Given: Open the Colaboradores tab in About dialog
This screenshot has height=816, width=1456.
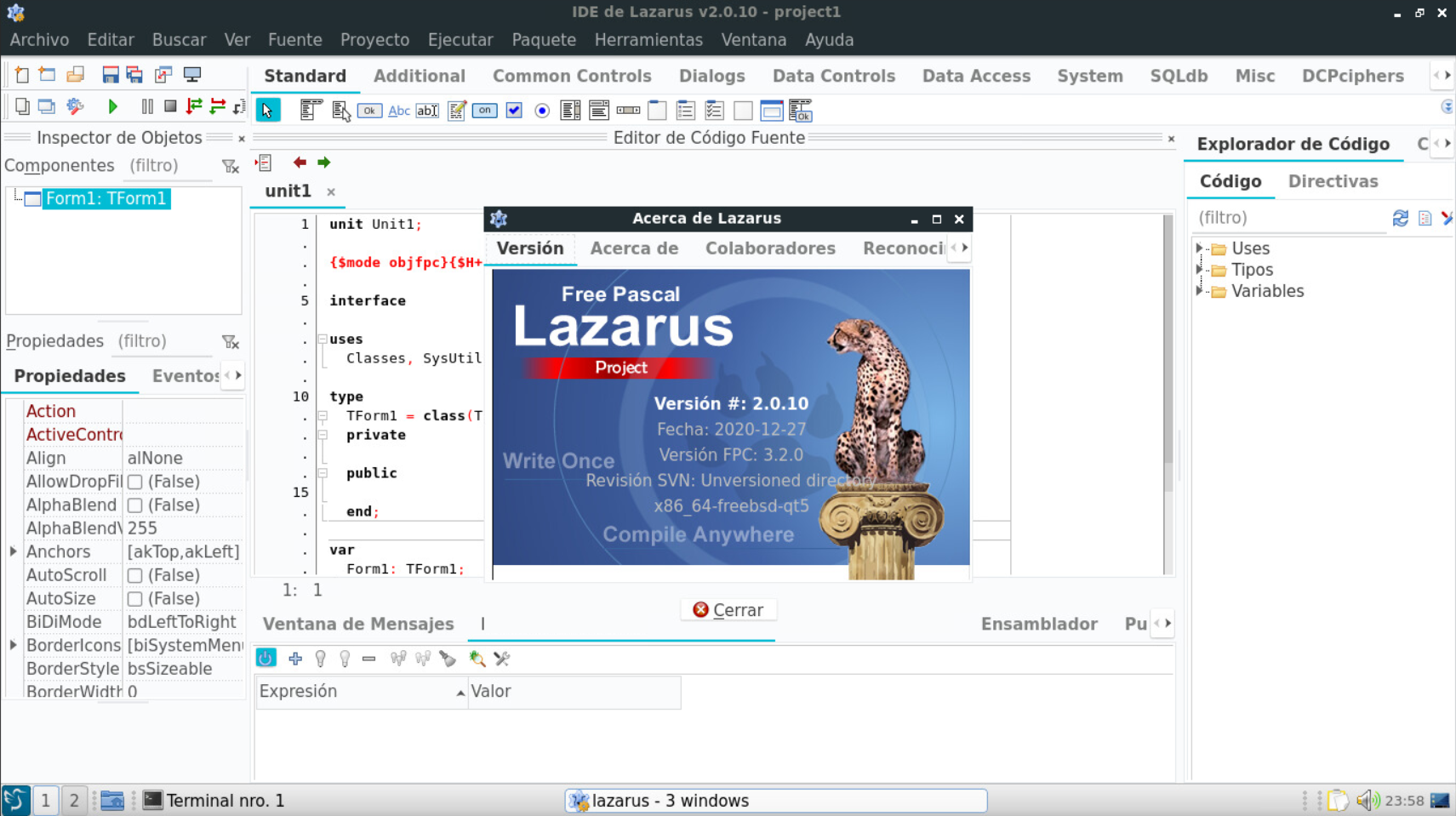Looking at the screenshot, I should (x=770, y=248).
